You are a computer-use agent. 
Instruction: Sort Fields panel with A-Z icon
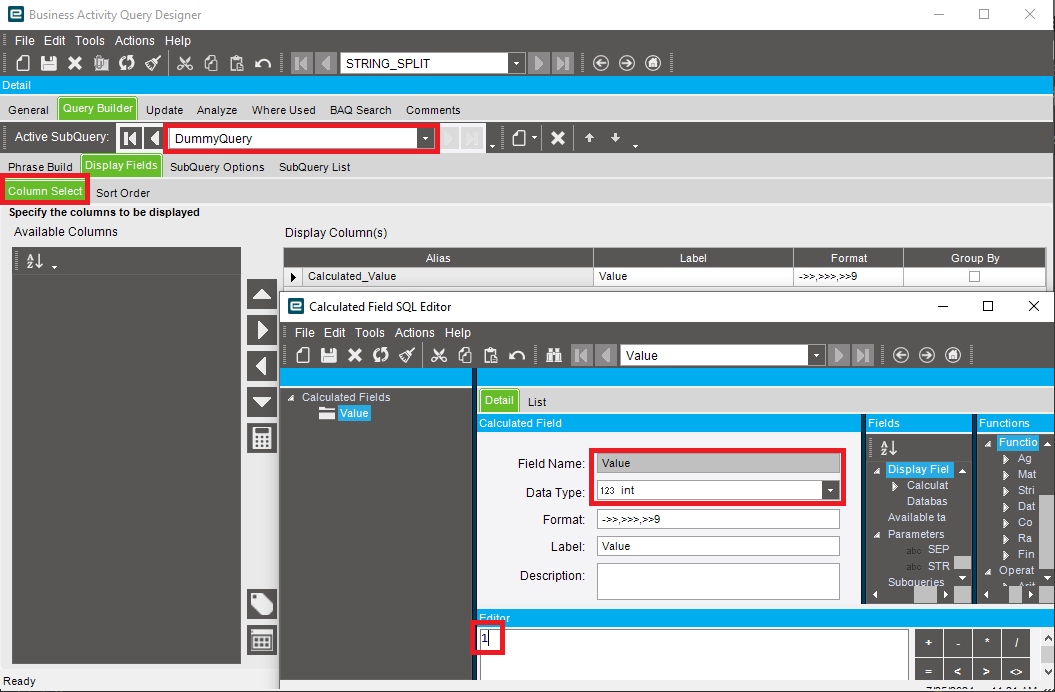(889, 448)
